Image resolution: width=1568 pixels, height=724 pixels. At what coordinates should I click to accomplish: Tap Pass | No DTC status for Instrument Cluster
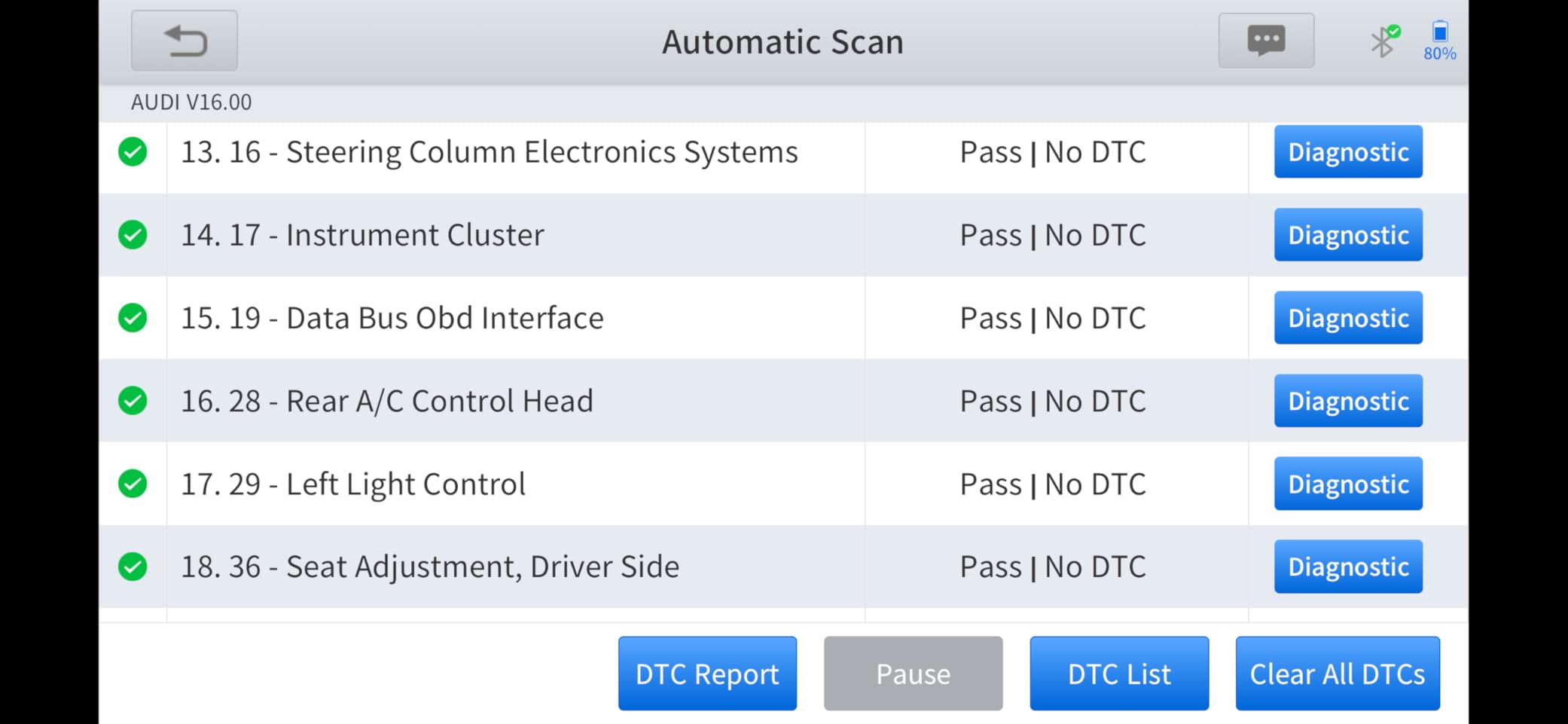tap(1053, 235)
